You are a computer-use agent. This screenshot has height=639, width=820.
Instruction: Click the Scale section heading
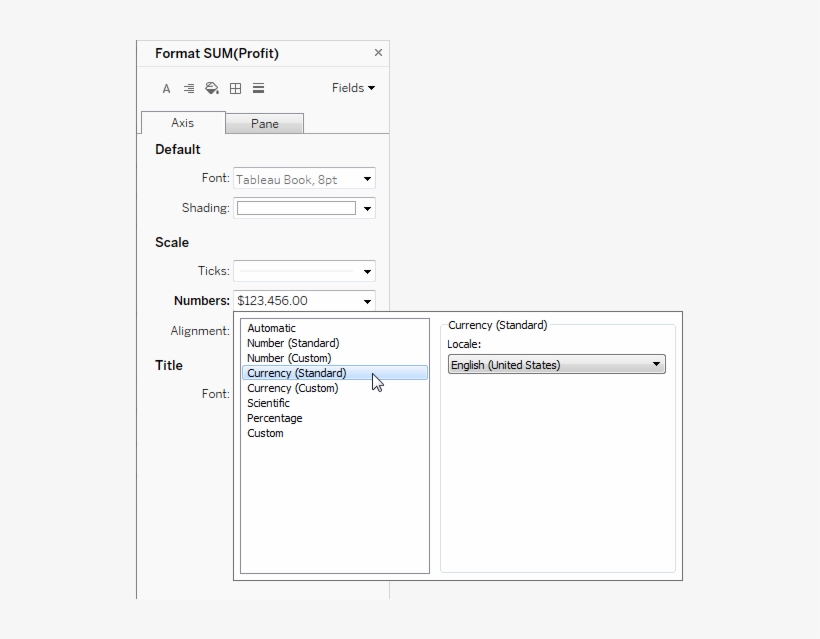click(x=172, y=243)
